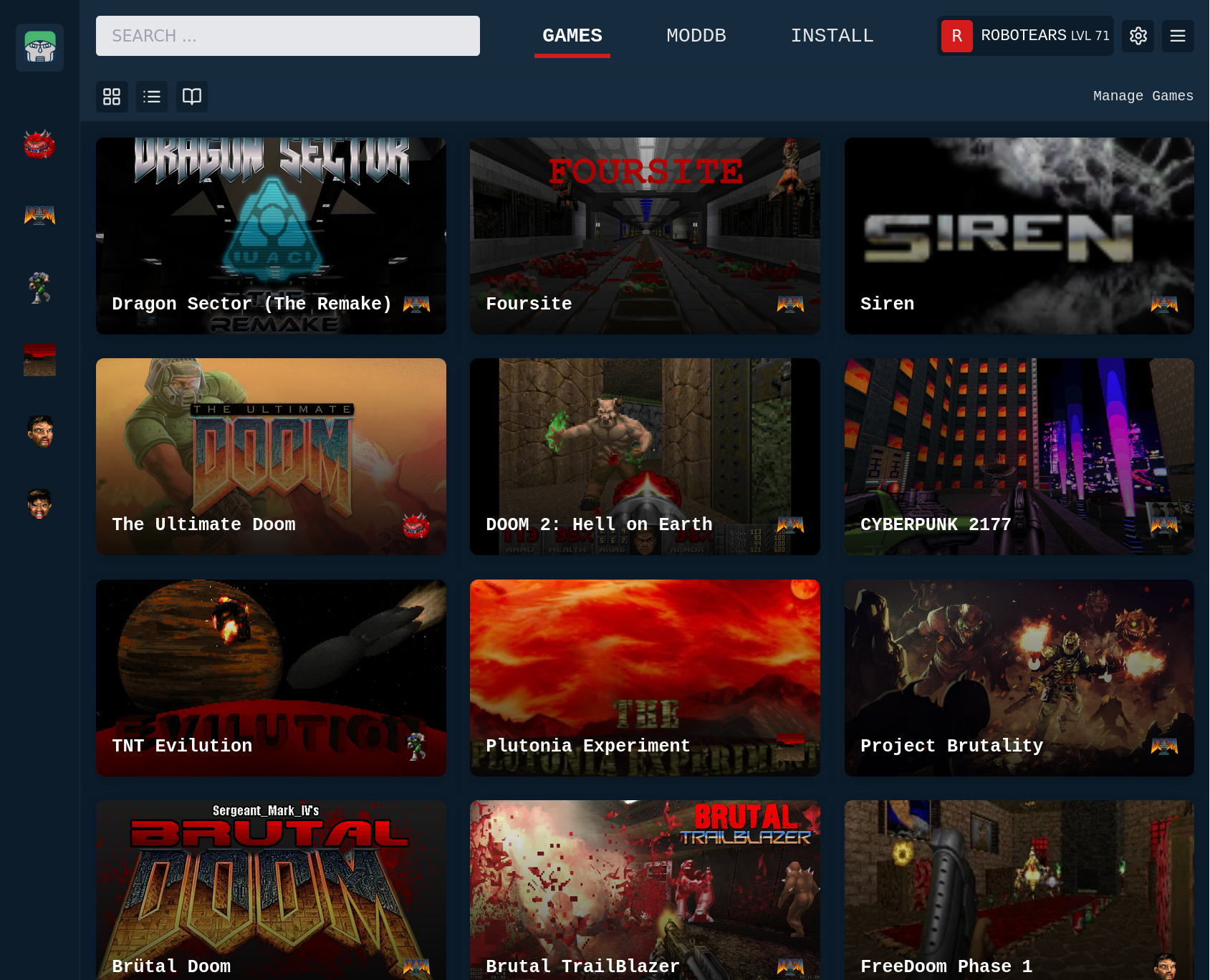Open The Ultimate Doom game card
Screen dimensions: 1210x980
(271, 456)
